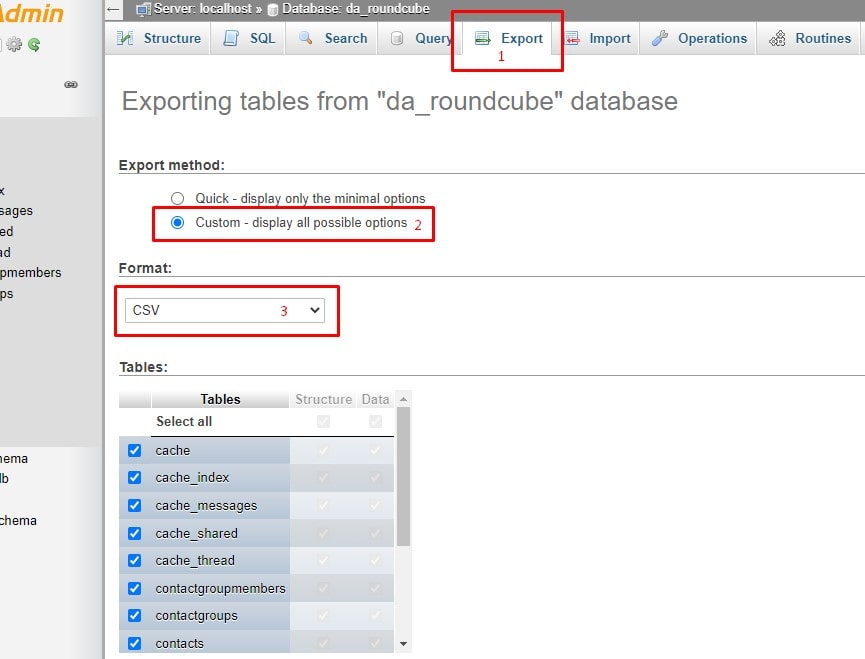Switch to the Query tab
Viewport: 865px width, 659px height.
(x=419, y=39)
